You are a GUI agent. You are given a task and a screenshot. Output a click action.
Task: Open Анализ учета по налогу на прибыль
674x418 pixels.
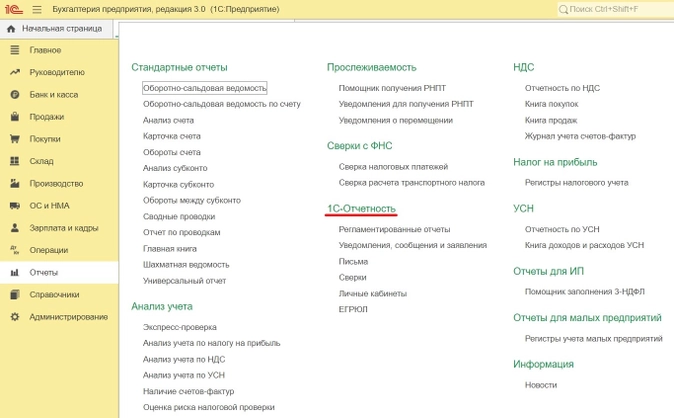click(x=211, y=343)
